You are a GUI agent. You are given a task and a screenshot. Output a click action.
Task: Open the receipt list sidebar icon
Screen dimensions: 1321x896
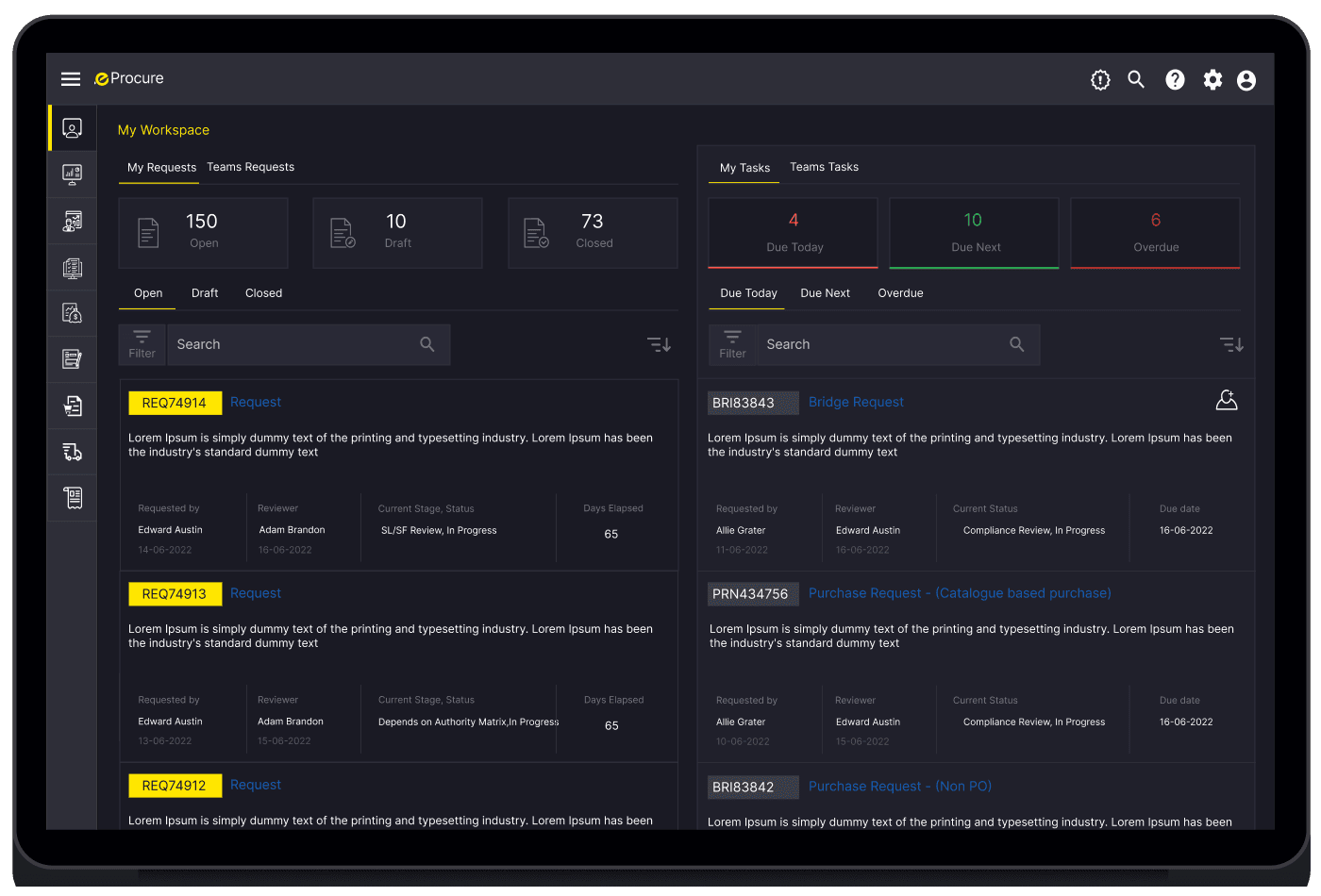[x=73, y=497]
